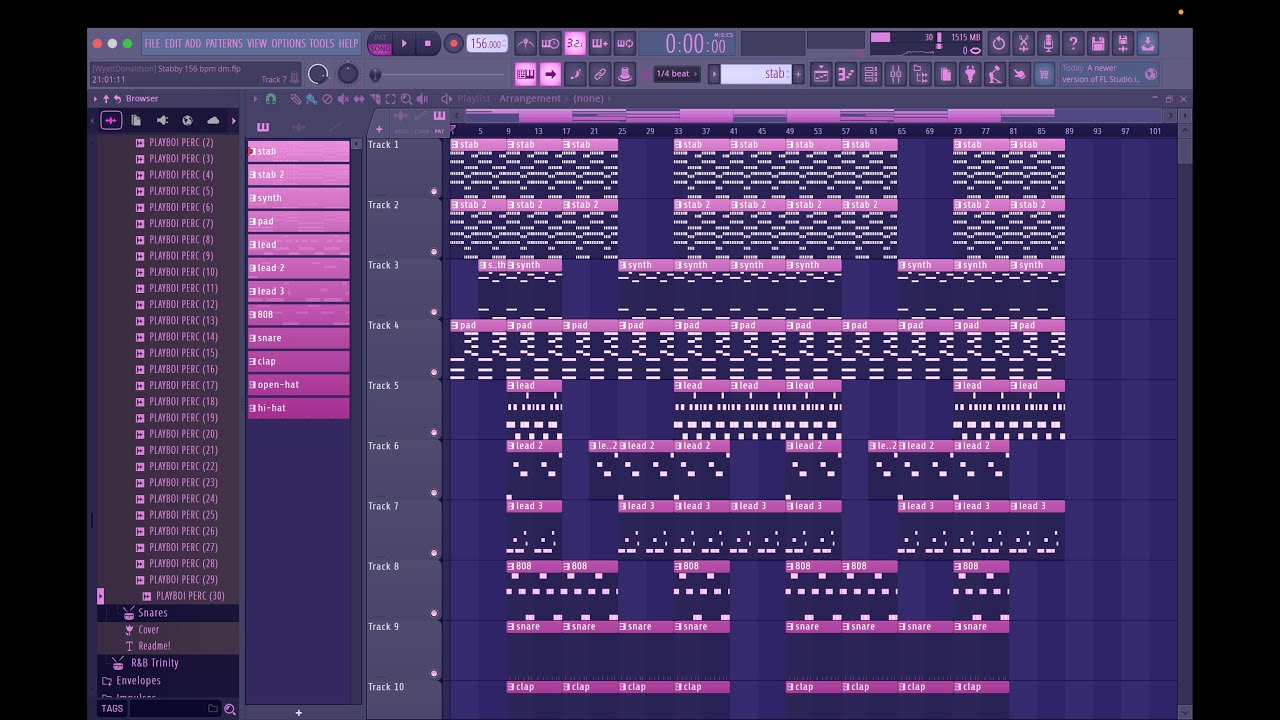Toggle wait for input to start playing
This screenshot has width=1280, height=720.
tap(550, 44)
